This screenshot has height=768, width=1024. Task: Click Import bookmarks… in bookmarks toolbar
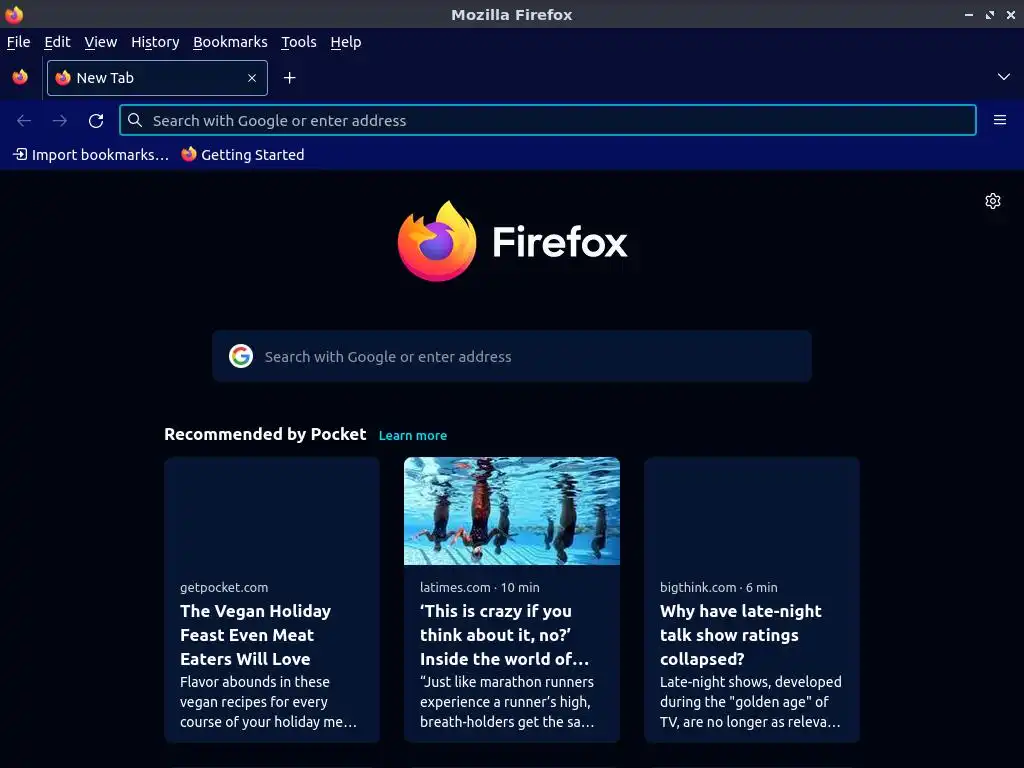click(91, 155)
